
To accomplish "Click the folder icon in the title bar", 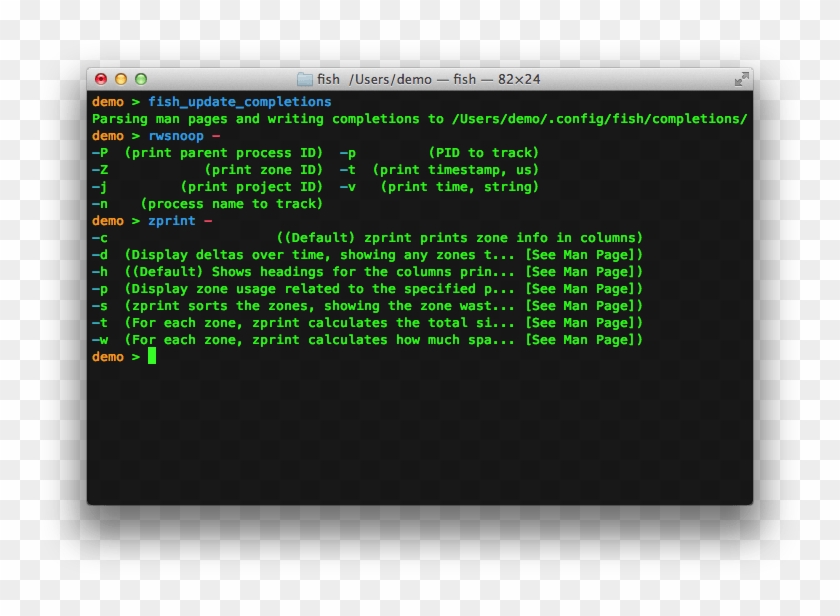I will 305,79.
